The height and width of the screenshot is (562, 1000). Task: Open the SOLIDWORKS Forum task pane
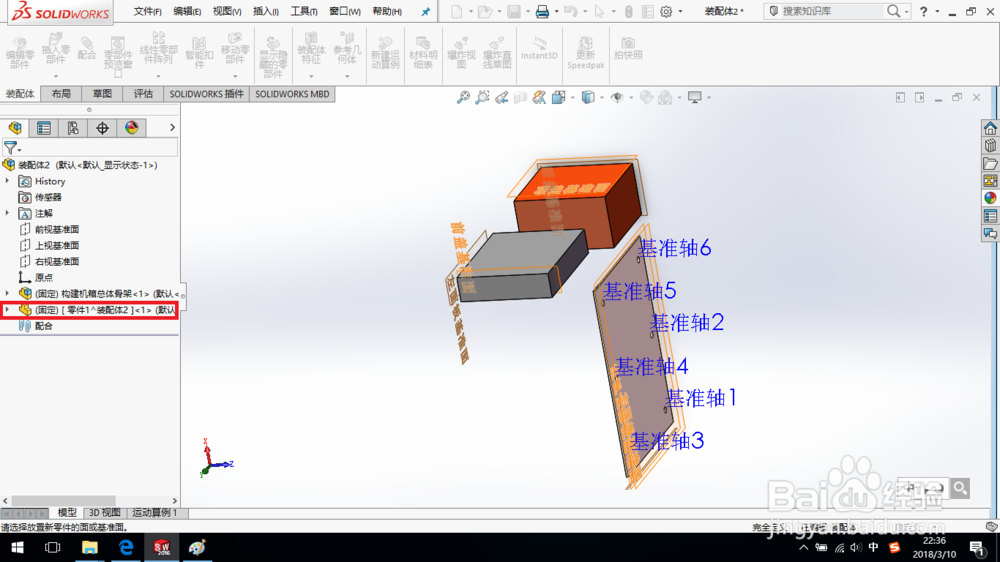point(990,234)
